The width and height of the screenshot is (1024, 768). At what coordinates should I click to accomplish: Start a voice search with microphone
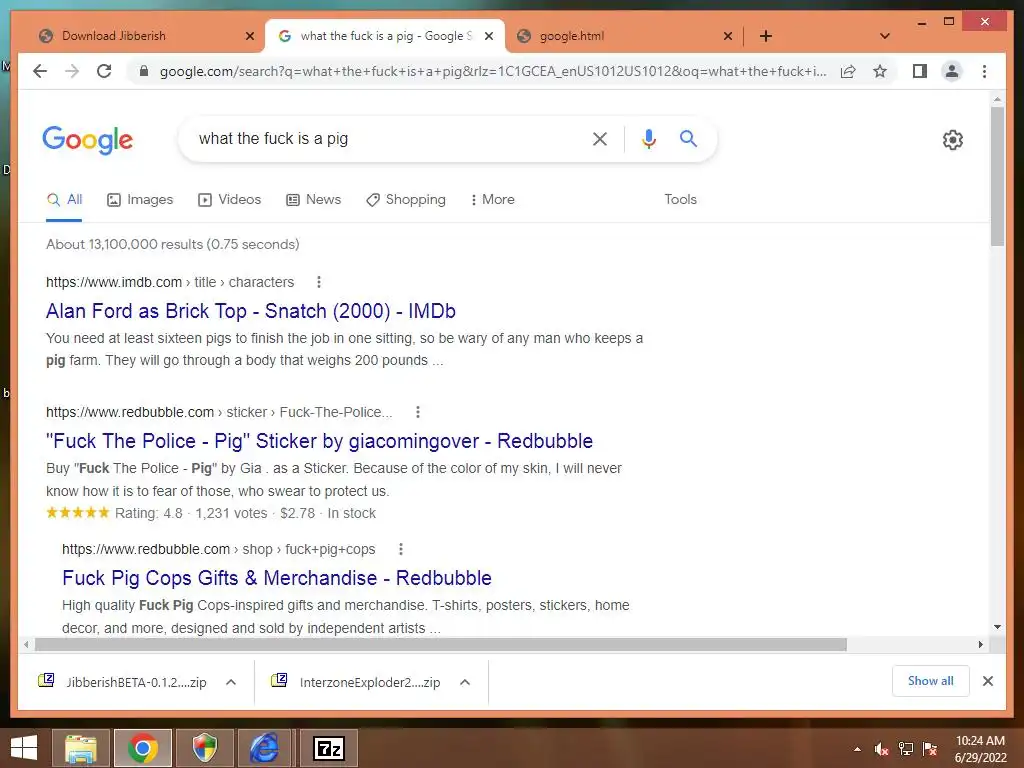[648, 138]
